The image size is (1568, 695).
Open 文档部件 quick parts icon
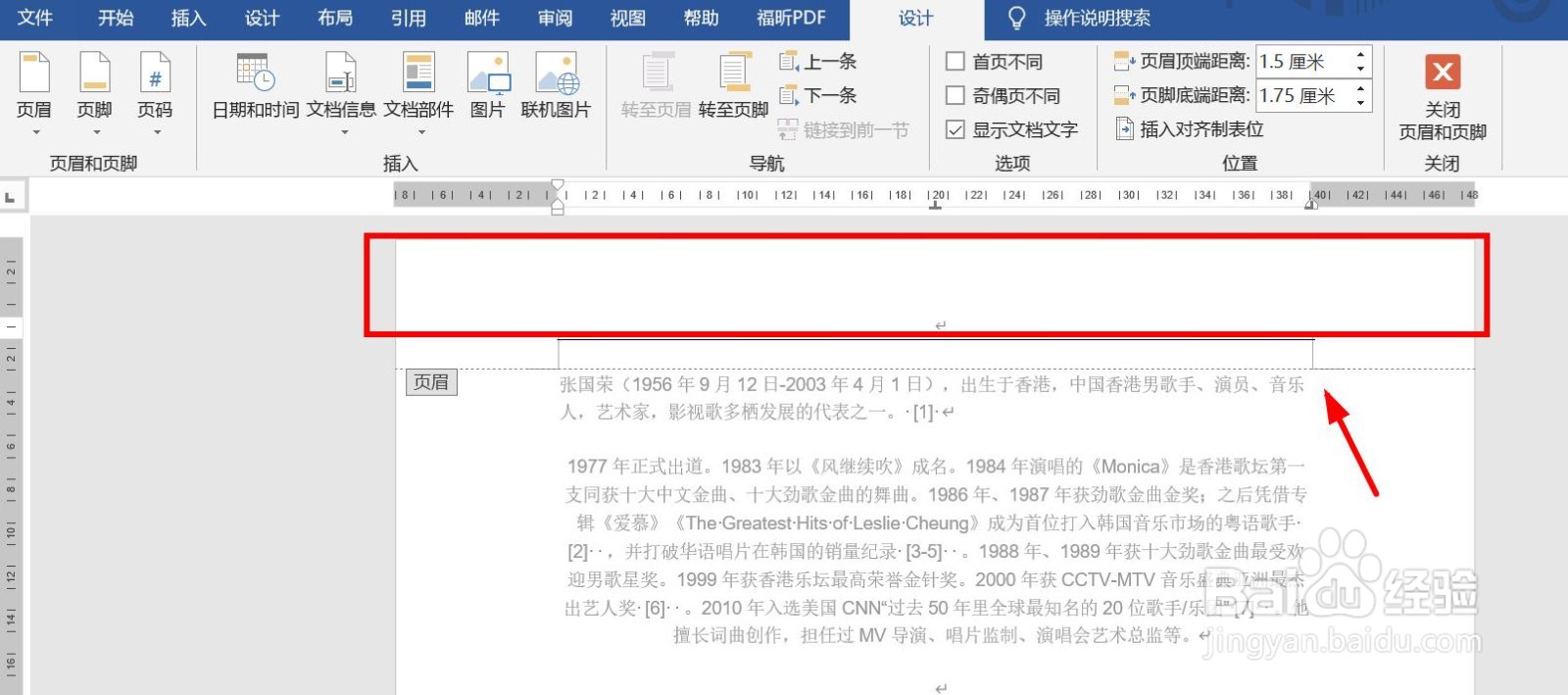pyautogui.click(x=418, y=74)
